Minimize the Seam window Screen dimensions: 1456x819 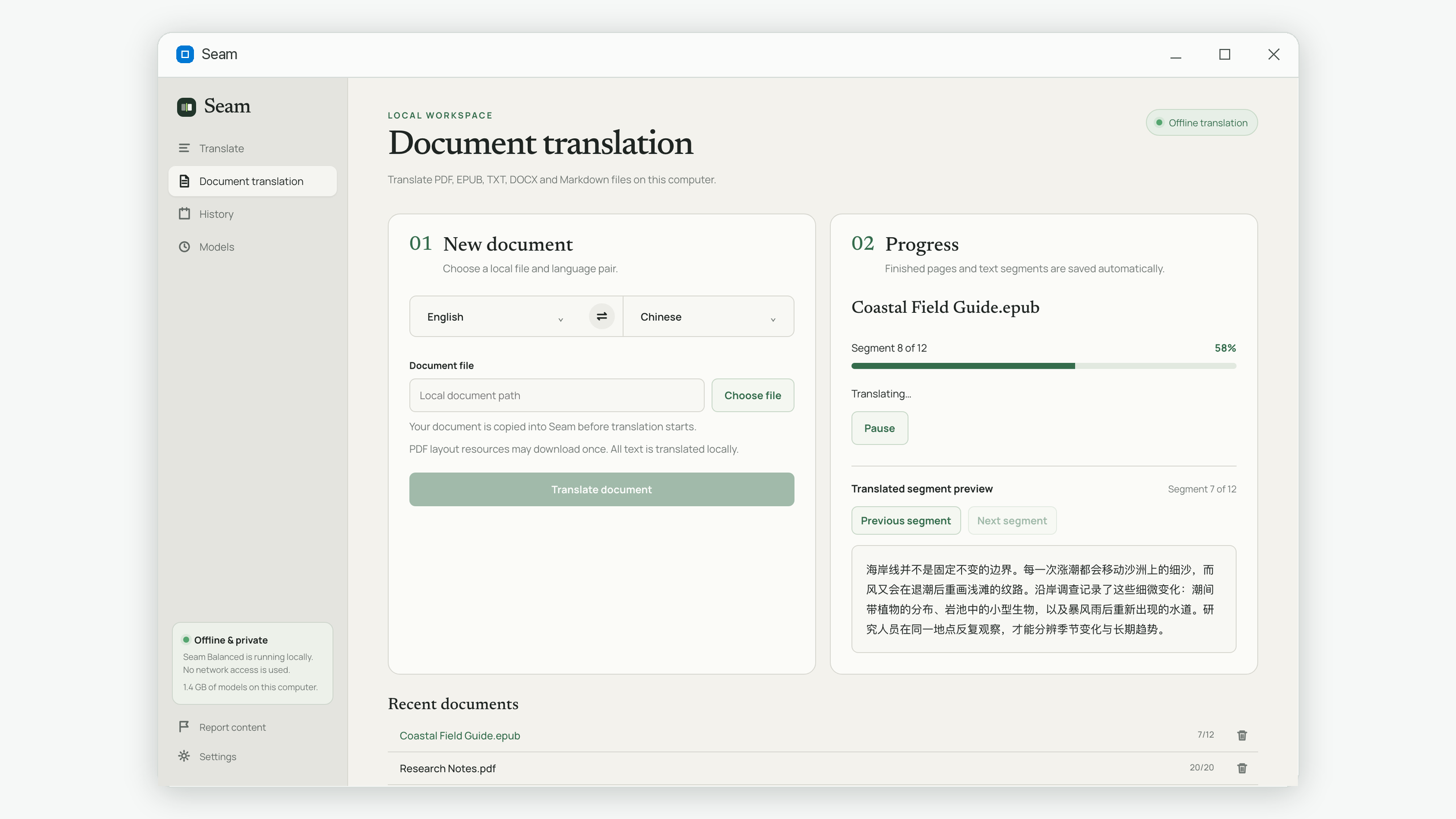tap(1176, 54)
